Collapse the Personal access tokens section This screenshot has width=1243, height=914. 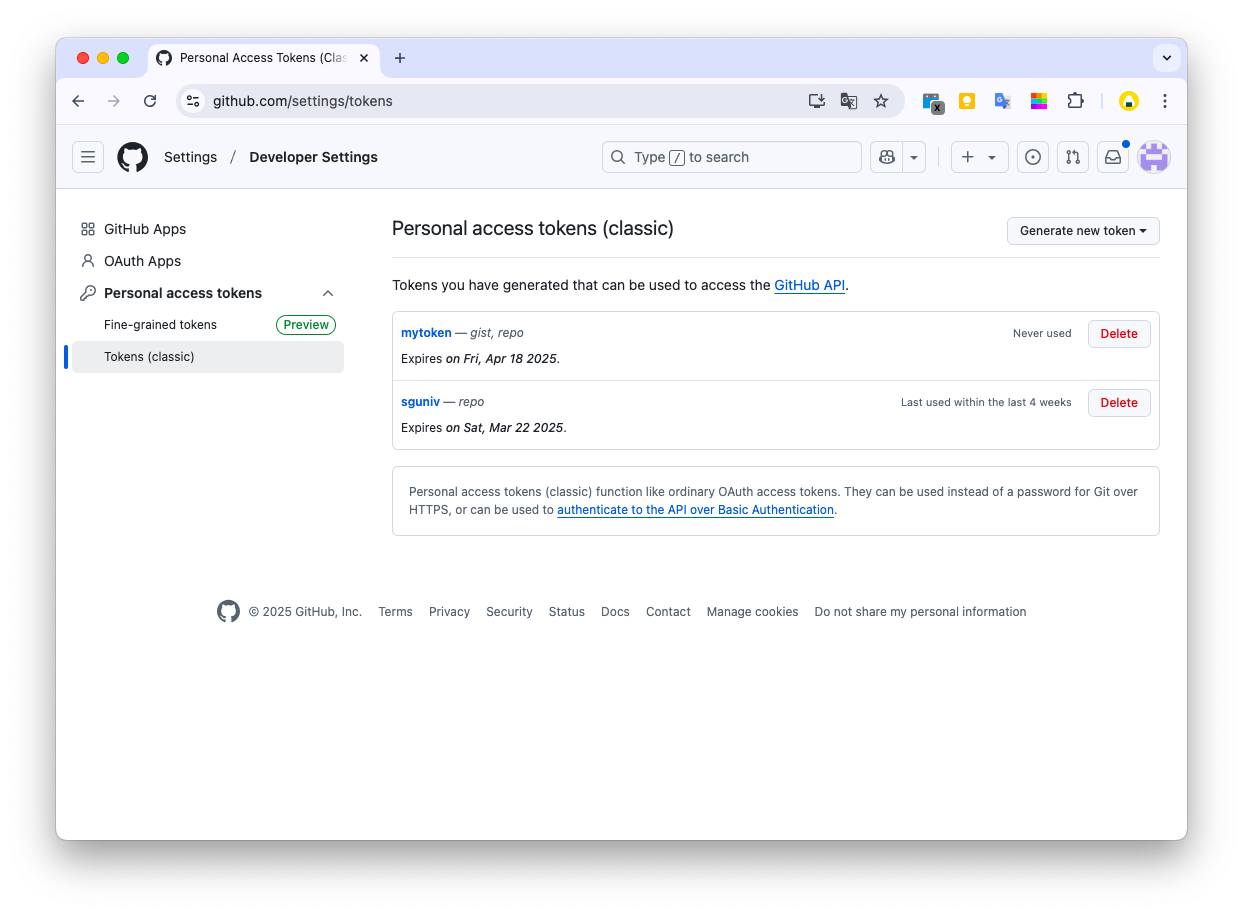(328, 293)
